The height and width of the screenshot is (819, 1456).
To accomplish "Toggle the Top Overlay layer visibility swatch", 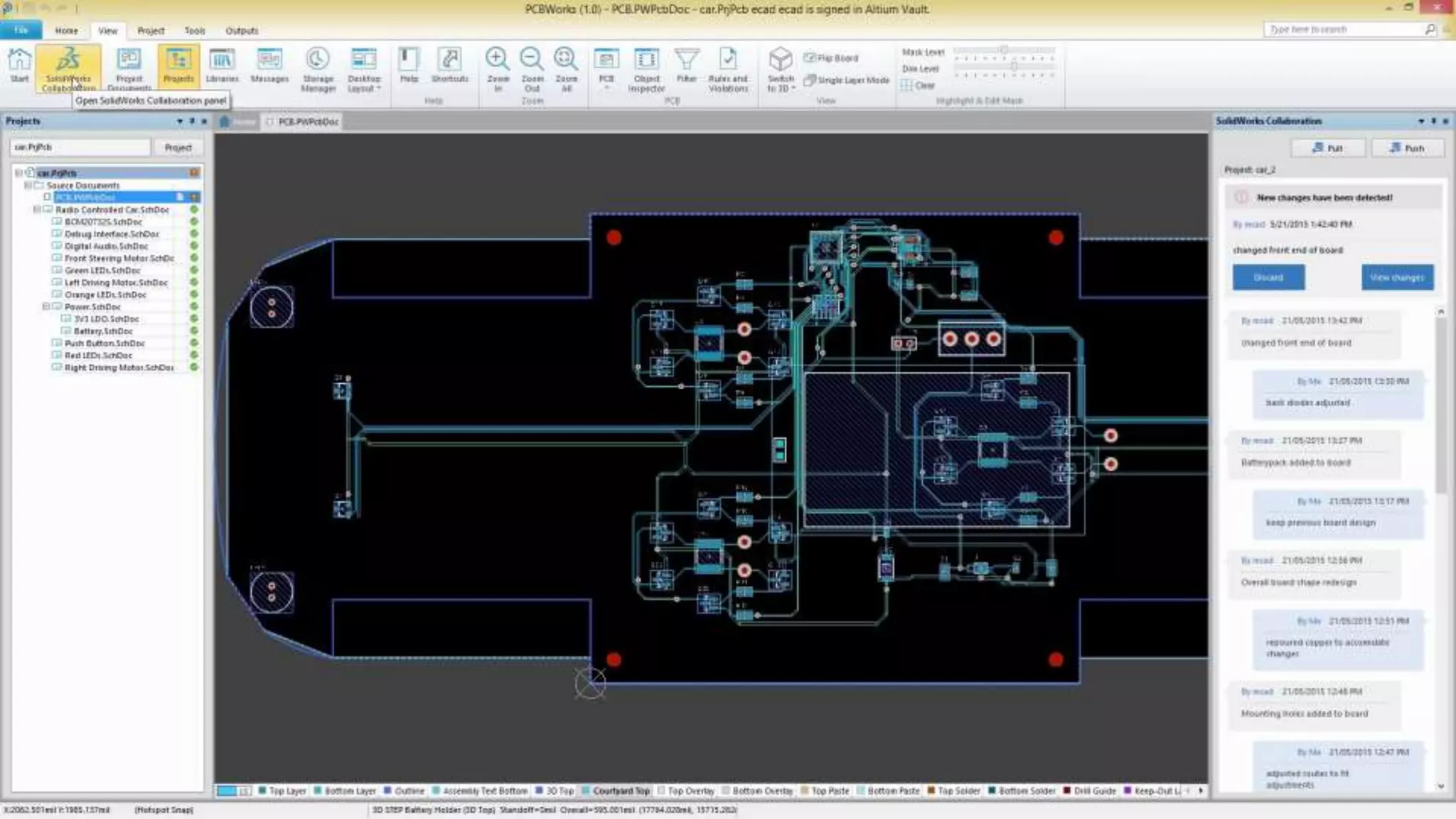I will (662, 791).
